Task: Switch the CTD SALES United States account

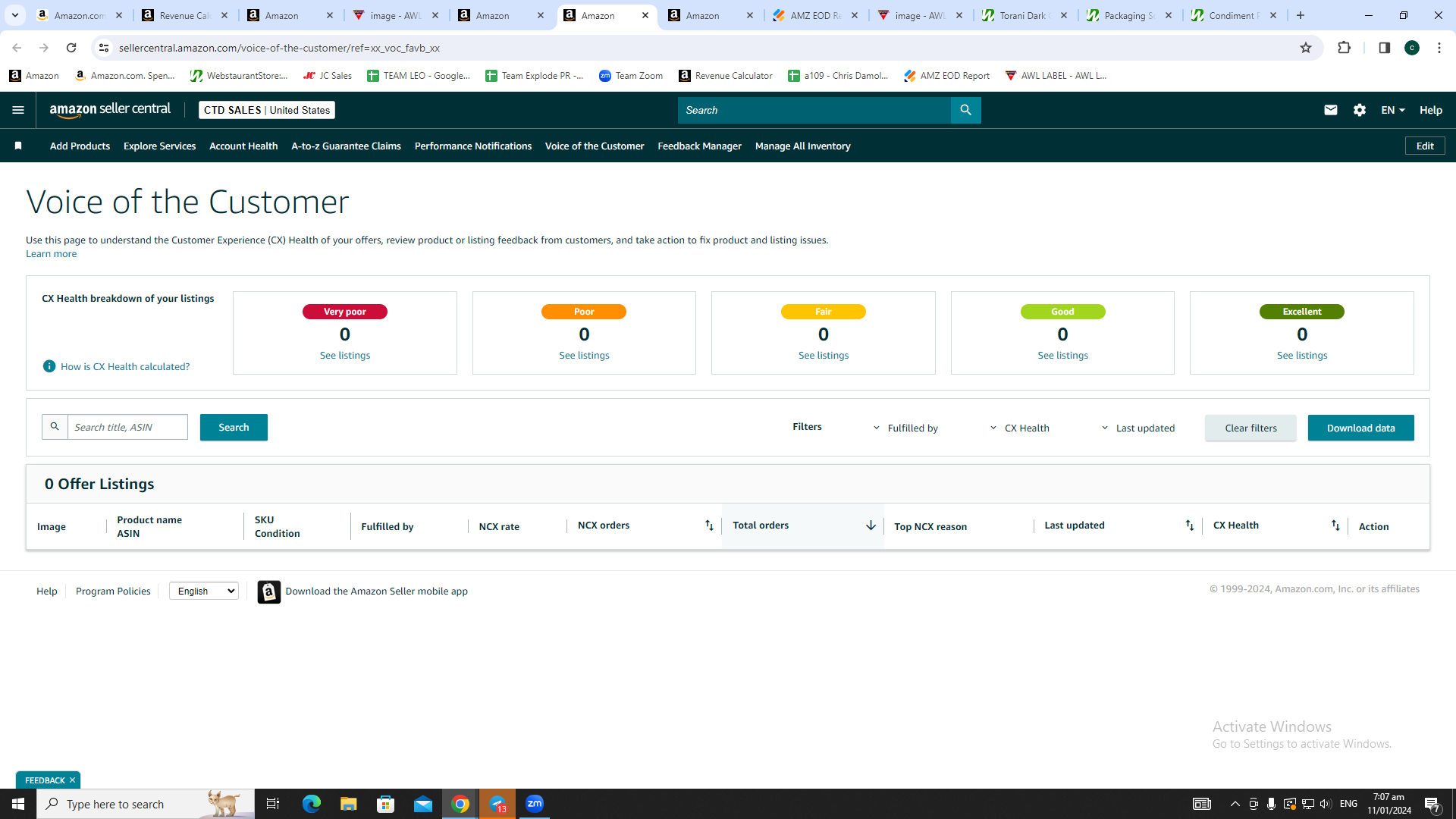Action: [267, 110]
